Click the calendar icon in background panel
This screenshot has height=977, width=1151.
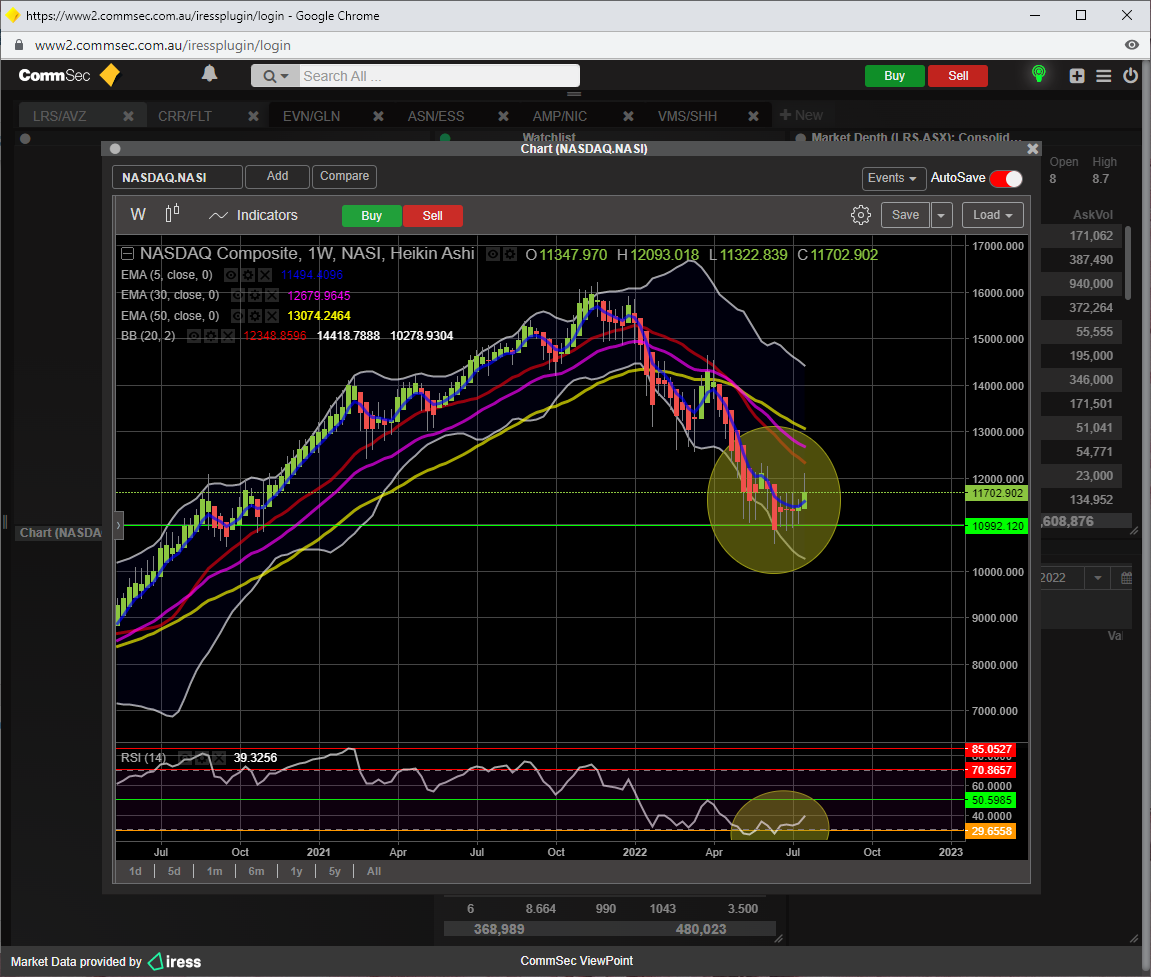[x=1126, y=578]
